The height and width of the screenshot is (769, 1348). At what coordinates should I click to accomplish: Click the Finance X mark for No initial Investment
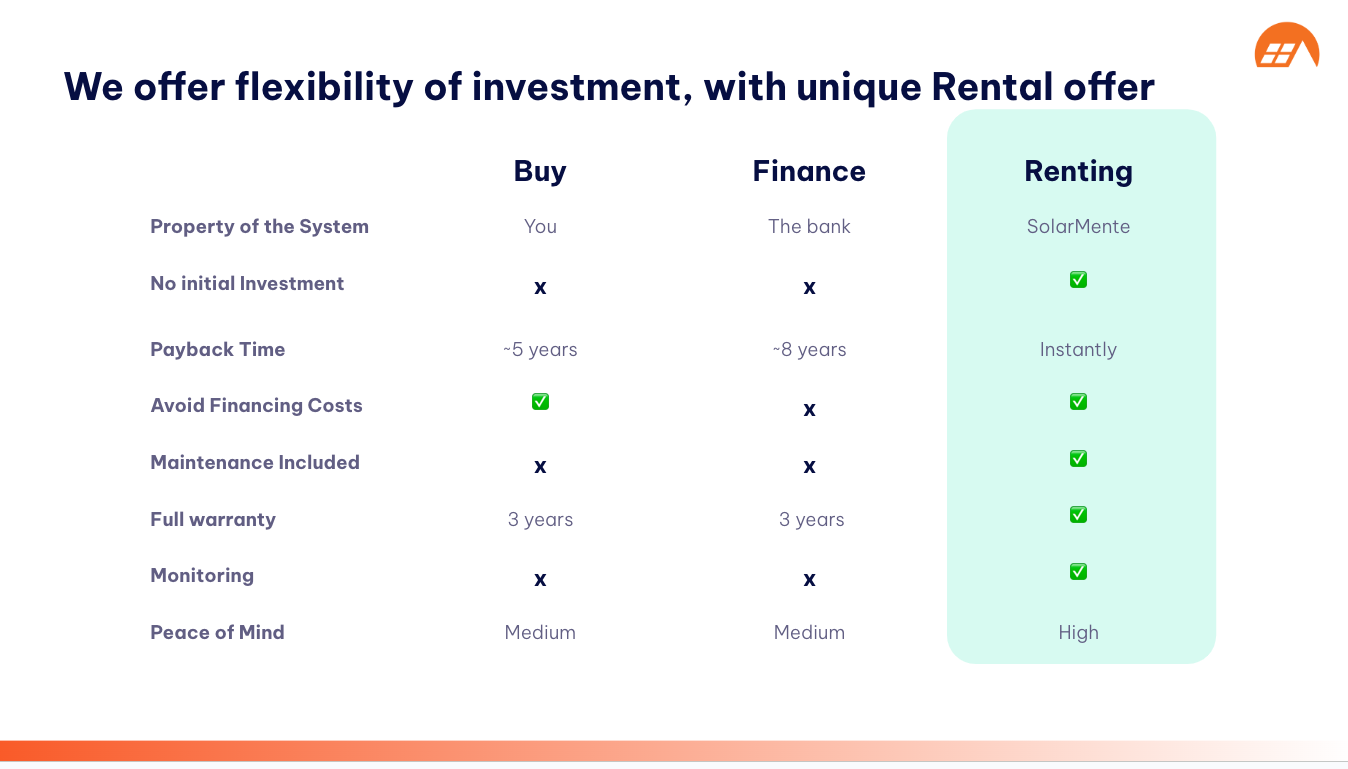(x=809, y=288)
